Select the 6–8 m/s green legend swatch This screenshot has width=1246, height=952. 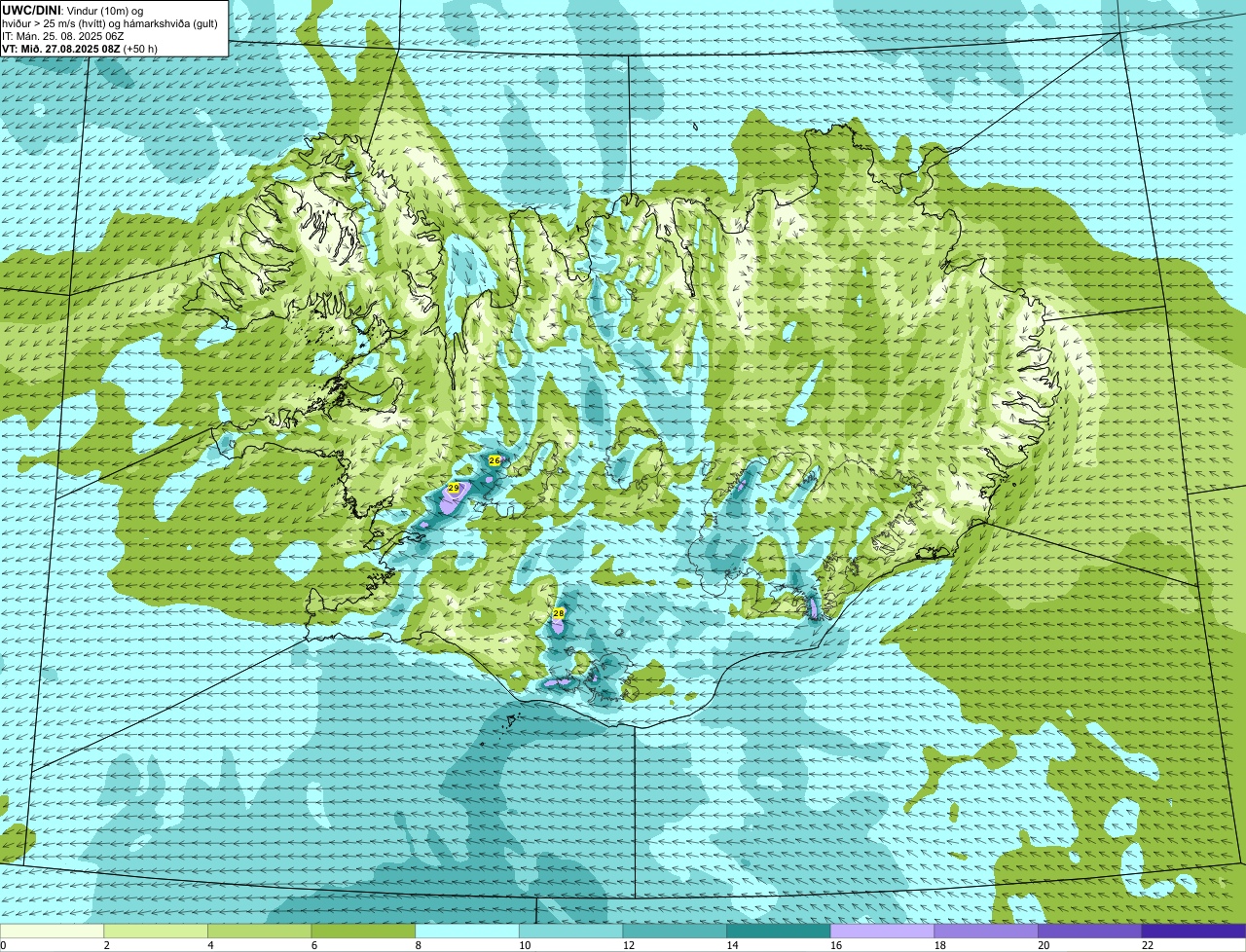pyautogui.click(x=363, y=931)
